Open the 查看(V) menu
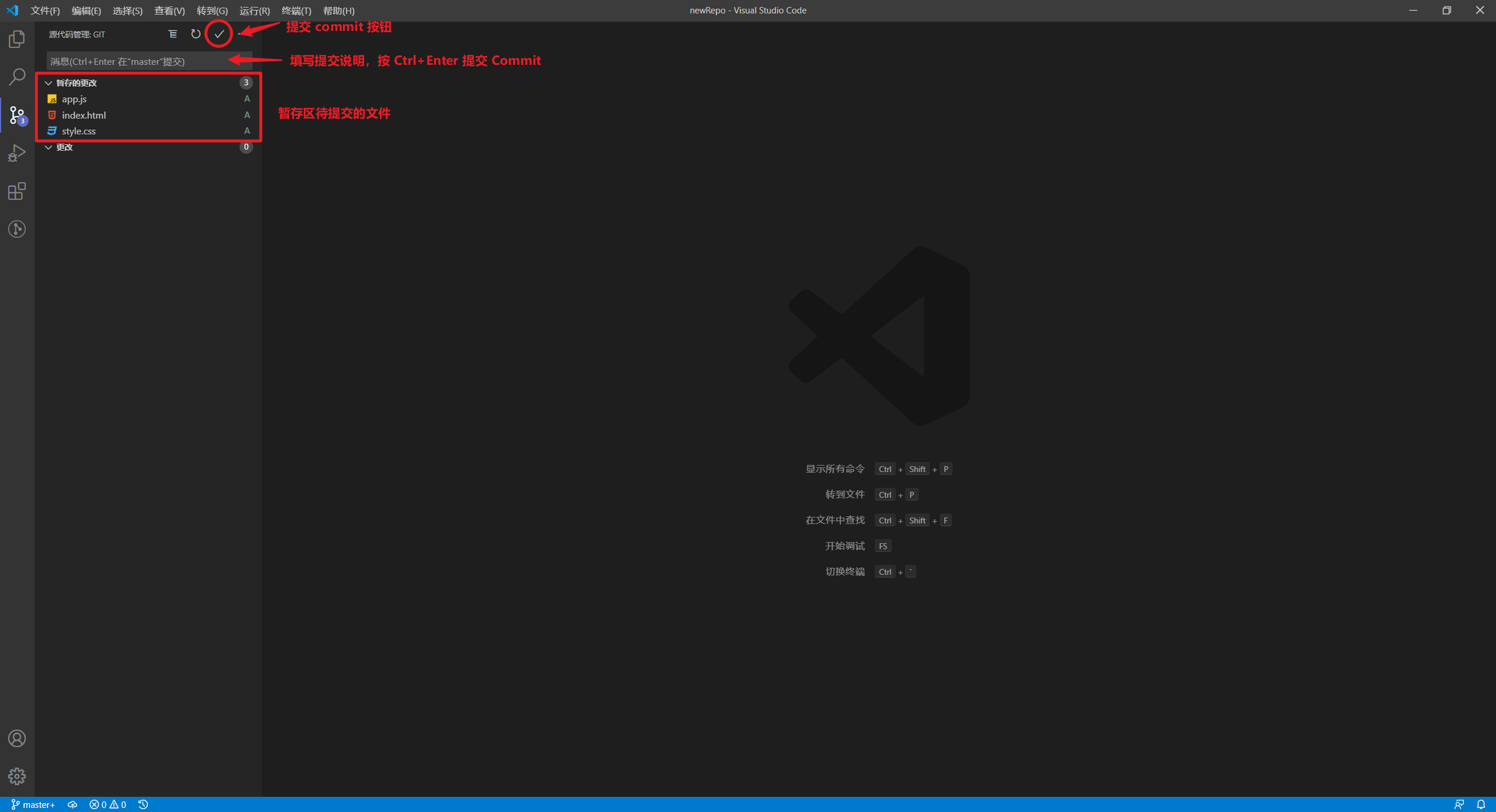This screenshot has width=1496, height=812. [x=169, y=11]
